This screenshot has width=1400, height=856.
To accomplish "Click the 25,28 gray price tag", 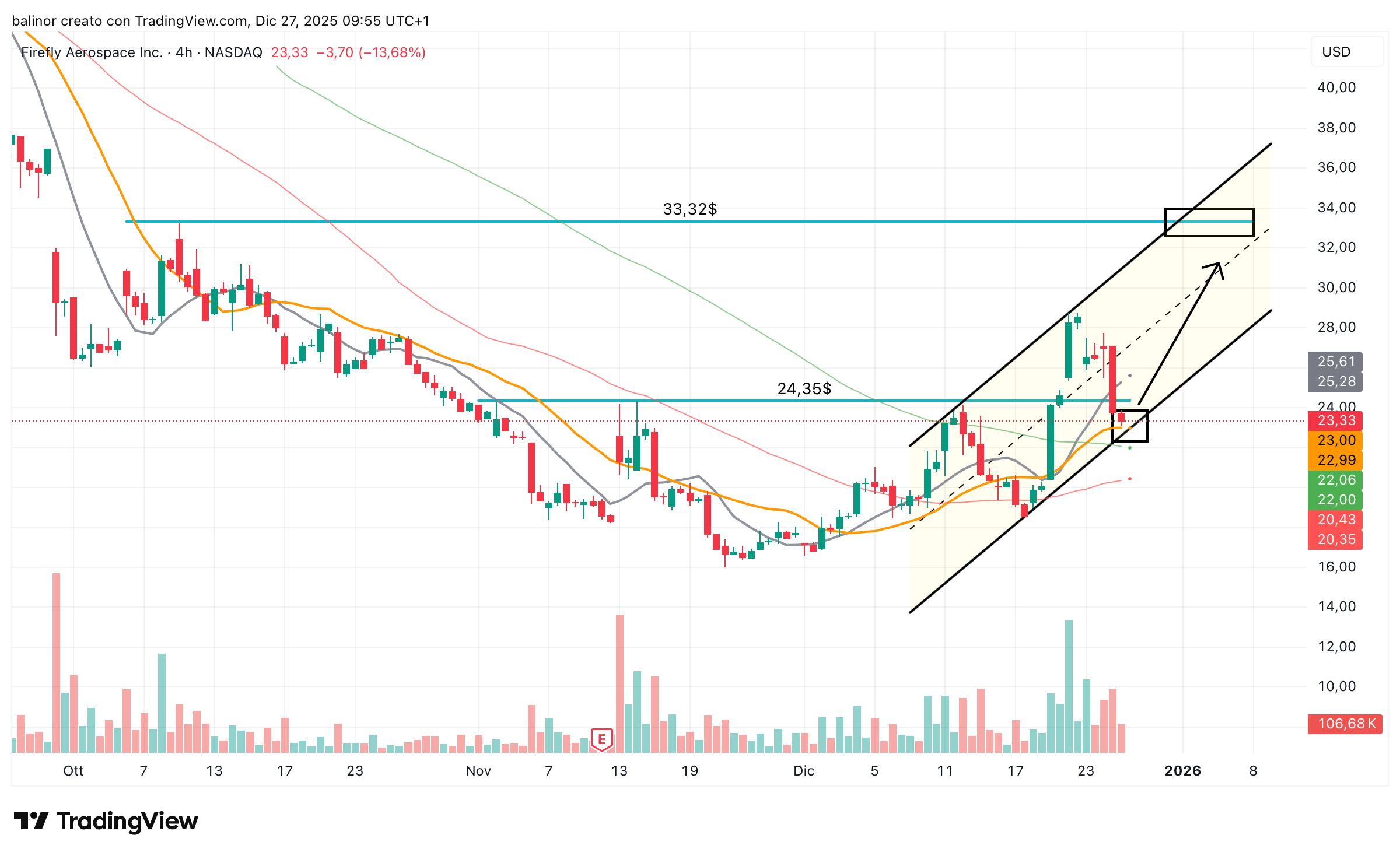I will pos(1336,381).
